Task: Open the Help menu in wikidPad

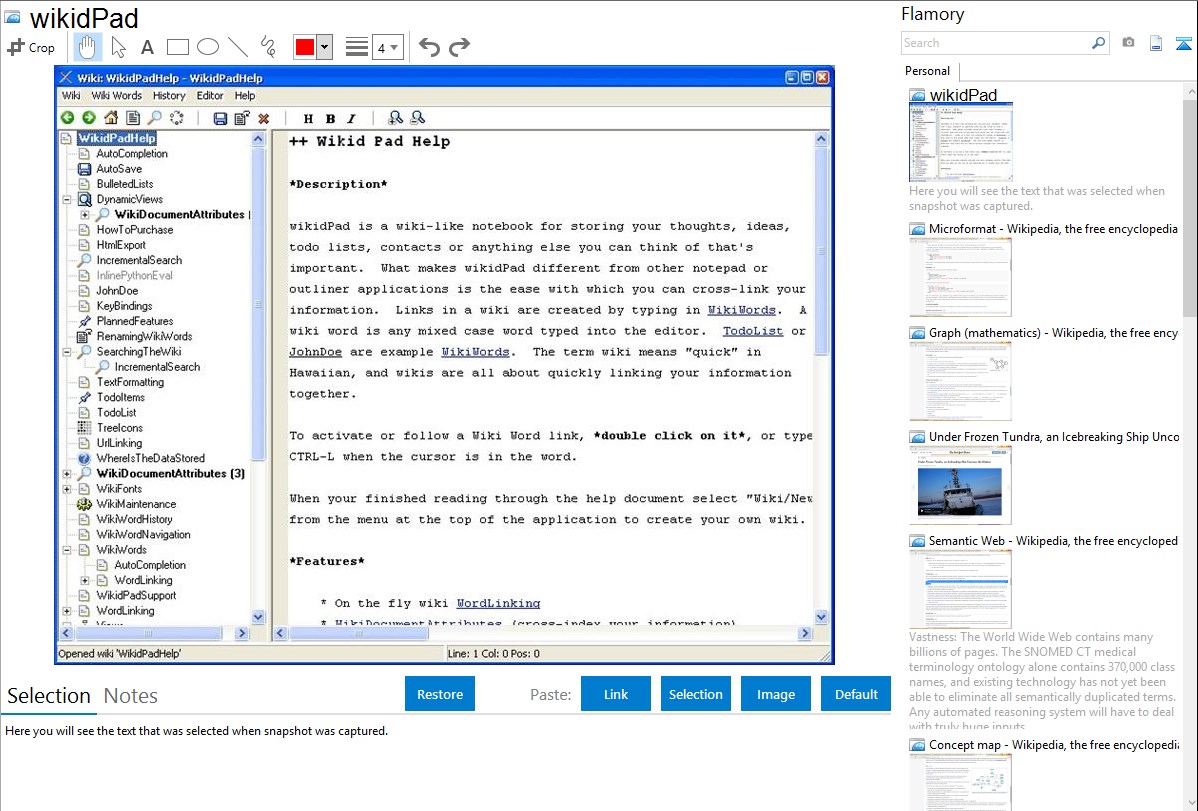Action: point(244,96)
